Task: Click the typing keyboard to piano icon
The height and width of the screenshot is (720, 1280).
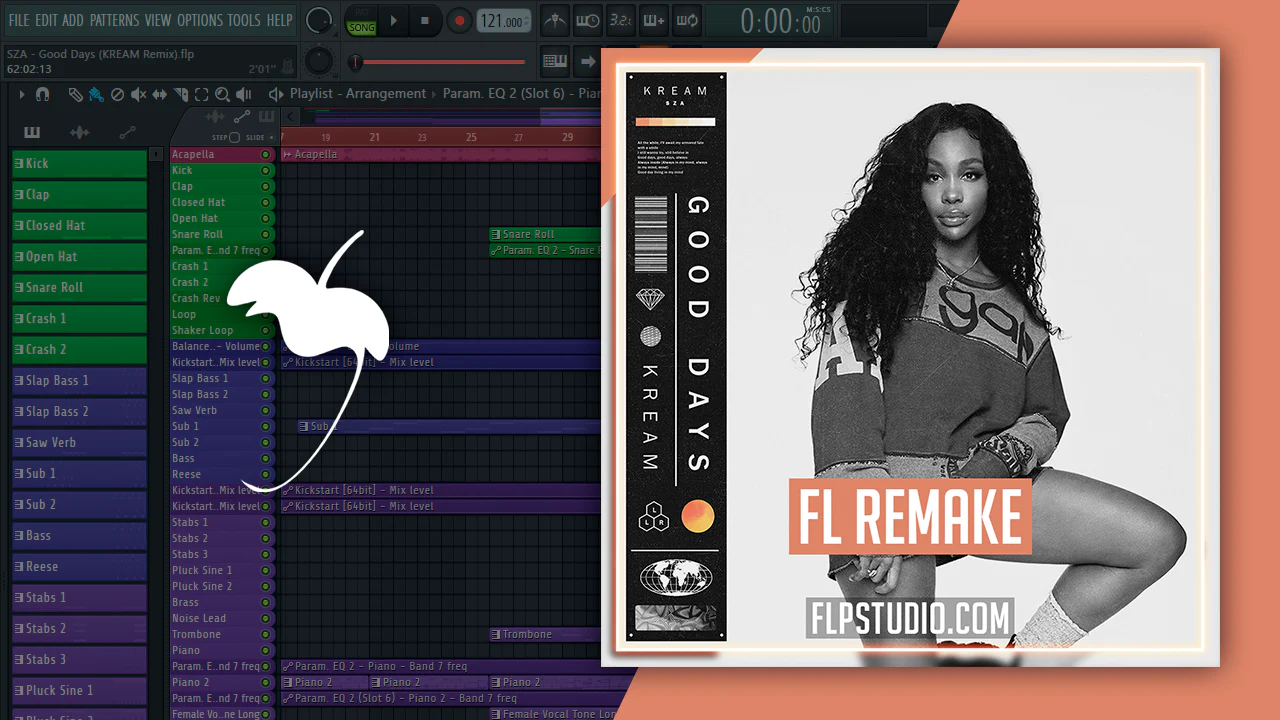Action: pyautogui.click(x=555, y=61)
